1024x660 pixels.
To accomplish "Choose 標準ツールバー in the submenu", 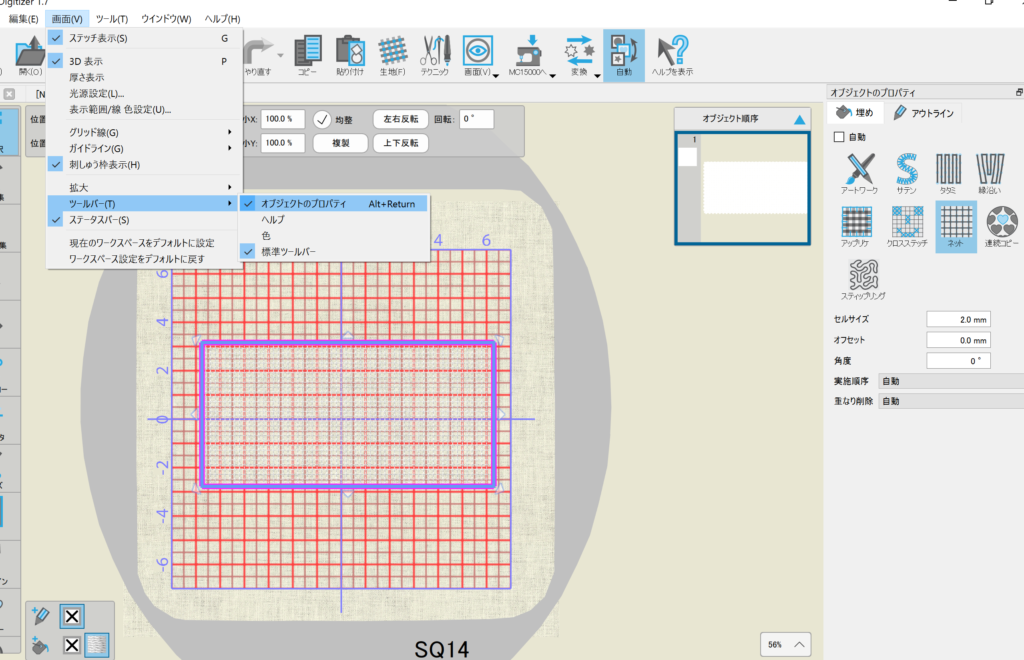I will click(288, 251).
